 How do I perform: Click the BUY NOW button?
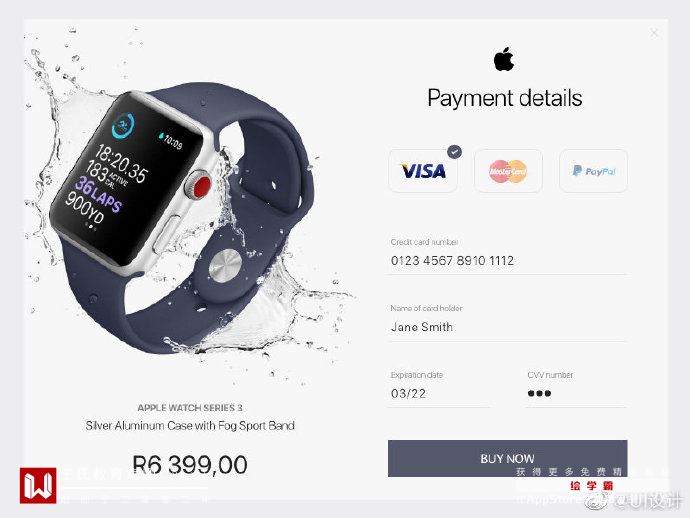507,459
